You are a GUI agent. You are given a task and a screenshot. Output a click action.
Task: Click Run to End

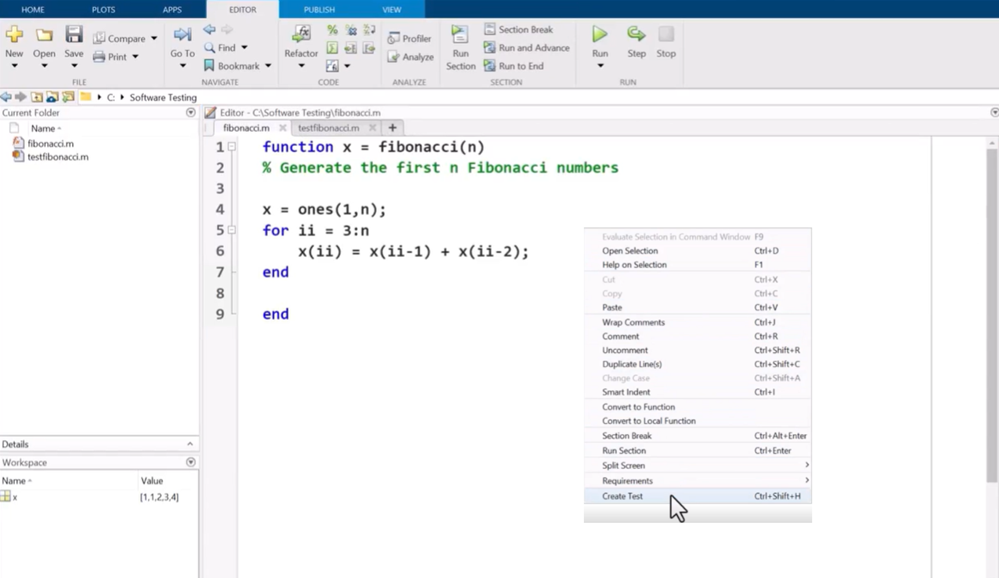point(519,65)
